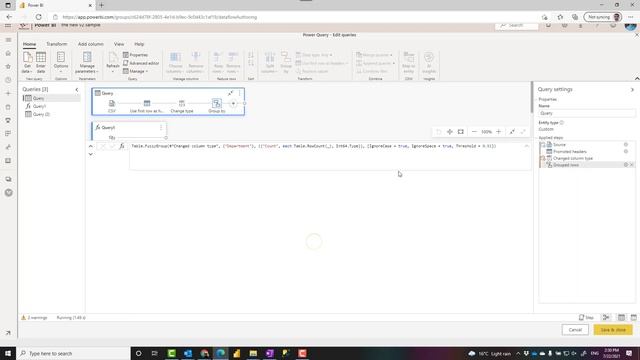The image size is (640, 360).
Task: Click the Cancel button
Action: point(575,330)
